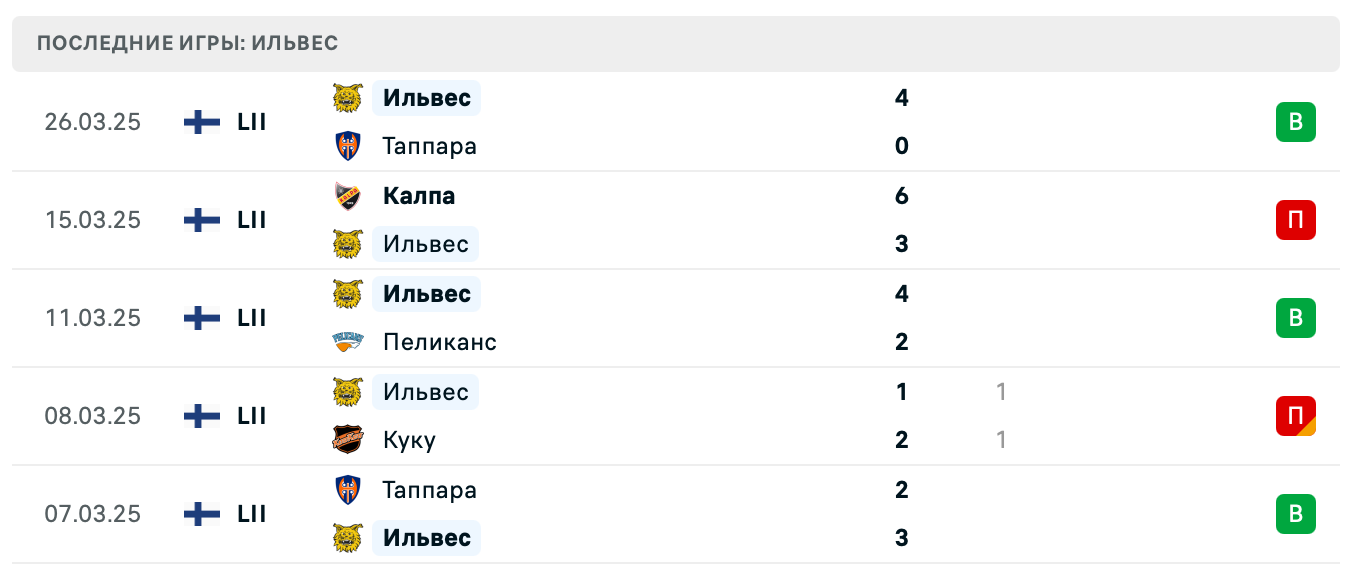1356x576 pixels.
Task: Click the green В badge of the 26.03.25 win
Action: tap(1297, 122)
